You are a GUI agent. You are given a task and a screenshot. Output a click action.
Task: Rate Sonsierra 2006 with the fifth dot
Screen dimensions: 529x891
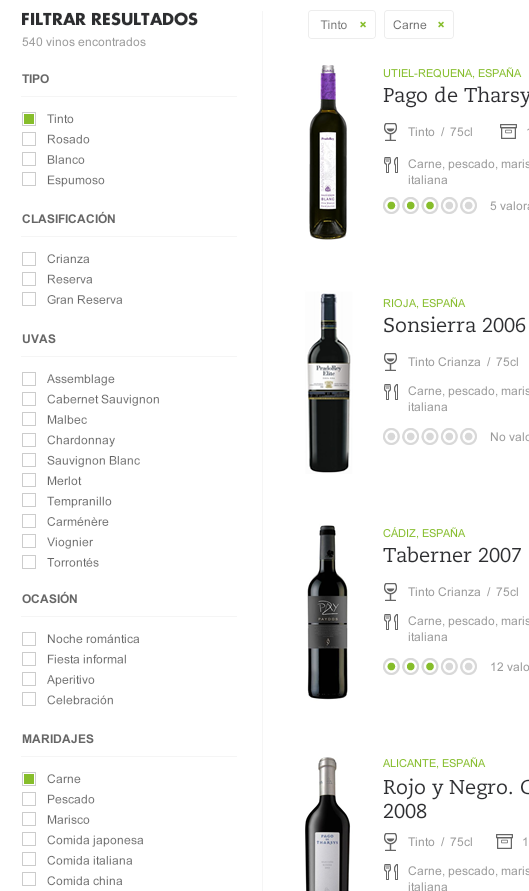(x=468, y=436)
